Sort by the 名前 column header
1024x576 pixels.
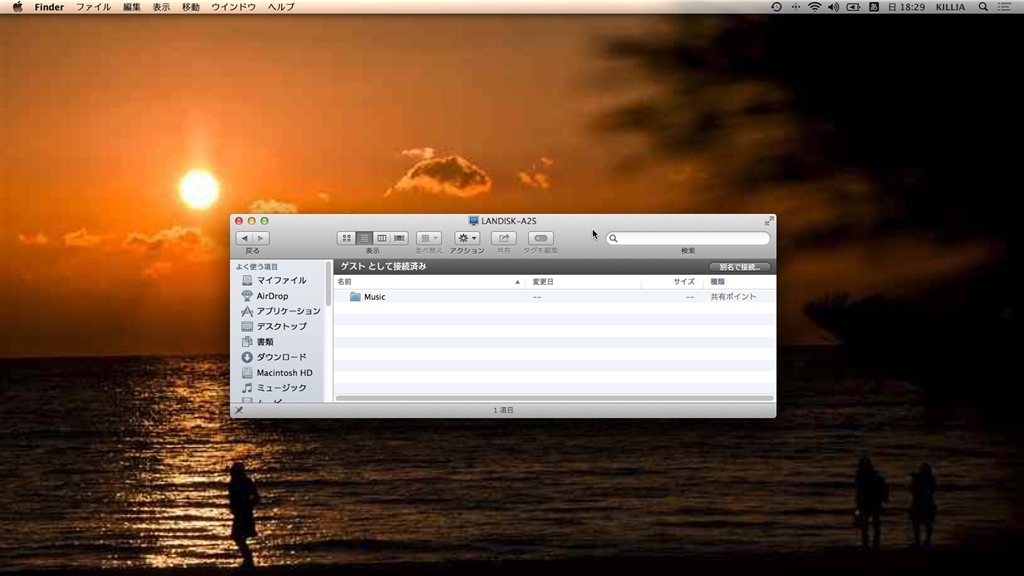pyautogui.click(x=429, y=281)
